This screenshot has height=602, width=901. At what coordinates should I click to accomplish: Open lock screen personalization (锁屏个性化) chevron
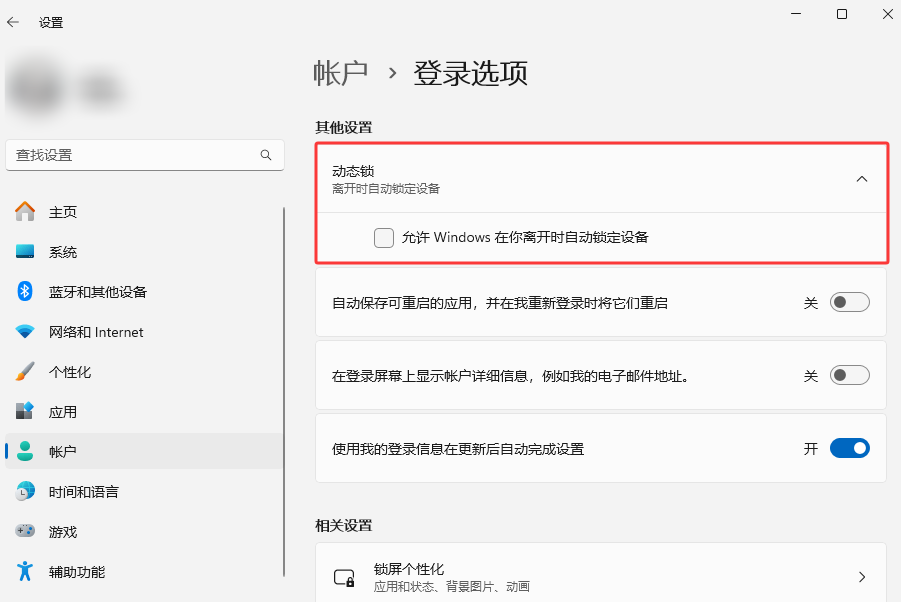coord(862,577)
